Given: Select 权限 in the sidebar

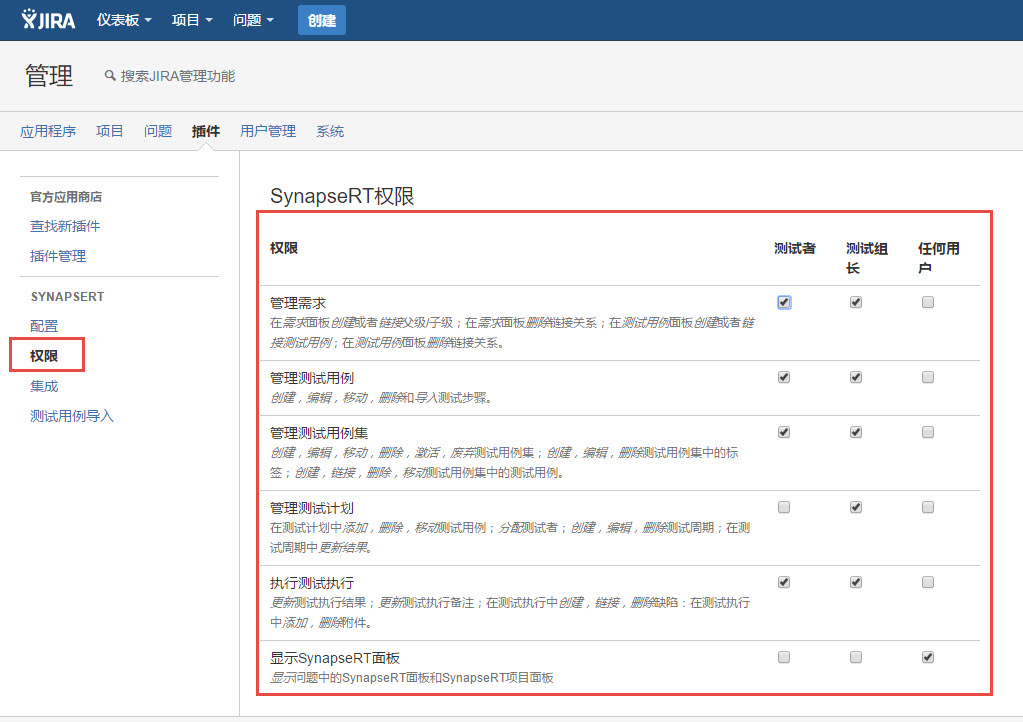Looking at the screenshot, I should click(x=44, y=356).
